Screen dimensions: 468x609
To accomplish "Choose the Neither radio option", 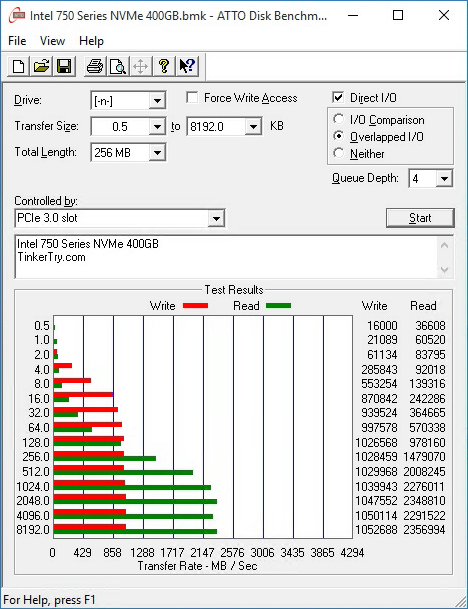I will click(x=338, y=153).
